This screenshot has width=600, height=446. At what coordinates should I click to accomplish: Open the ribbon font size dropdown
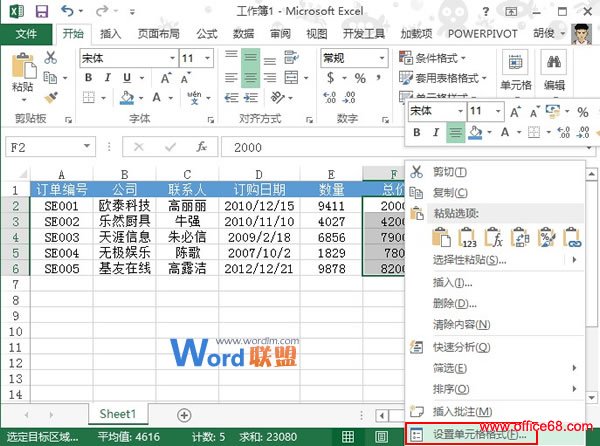point(208,58)
